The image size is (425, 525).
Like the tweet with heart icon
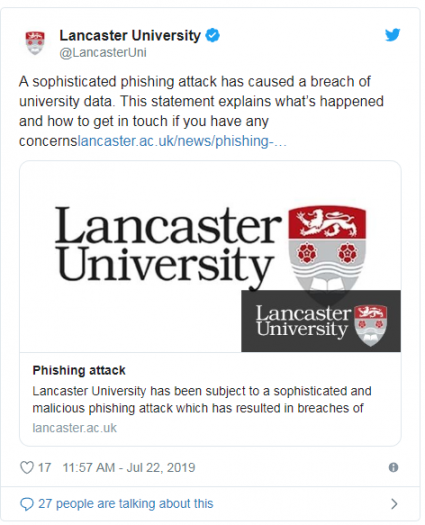[x=27, y=467]
